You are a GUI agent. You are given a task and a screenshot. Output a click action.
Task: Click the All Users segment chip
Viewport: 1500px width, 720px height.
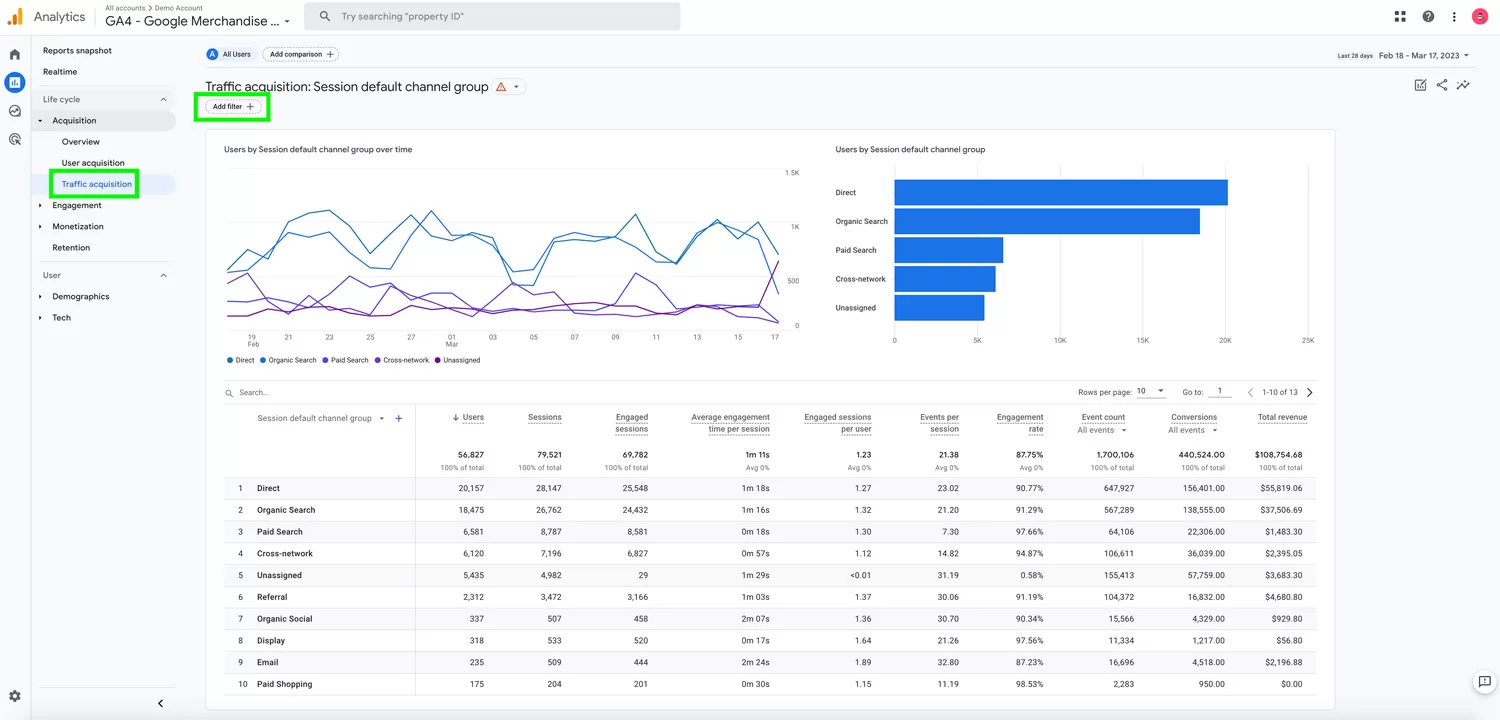tap(230, 54)
